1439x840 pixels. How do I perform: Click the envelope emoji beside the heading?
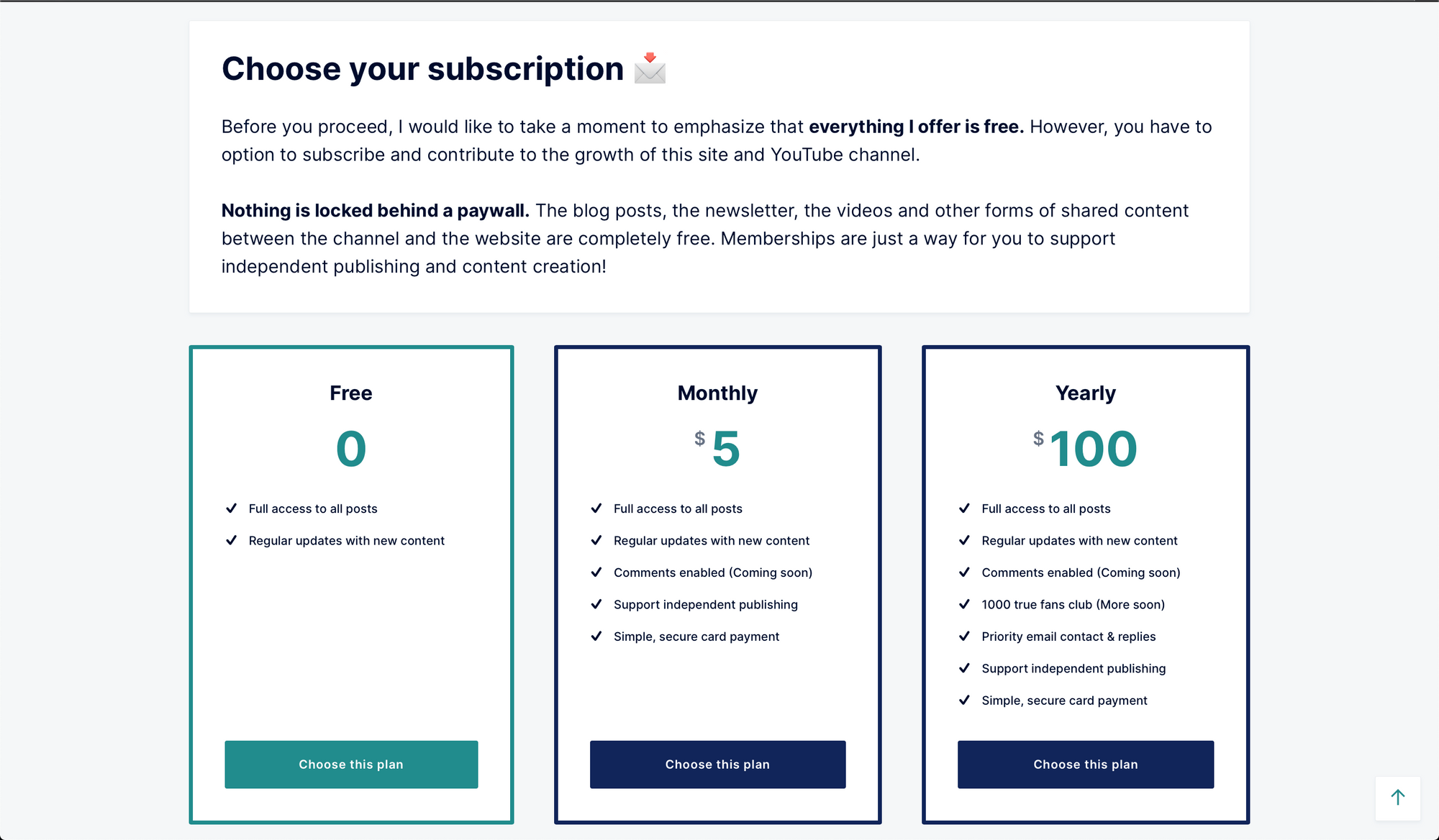tap(650, 68)
